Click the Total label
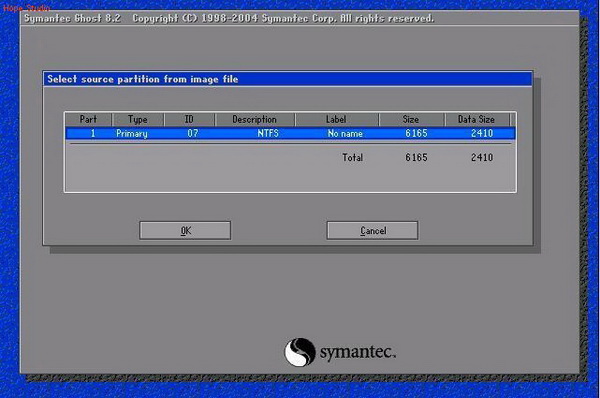600x398 pixels. (x=352, y=157)
